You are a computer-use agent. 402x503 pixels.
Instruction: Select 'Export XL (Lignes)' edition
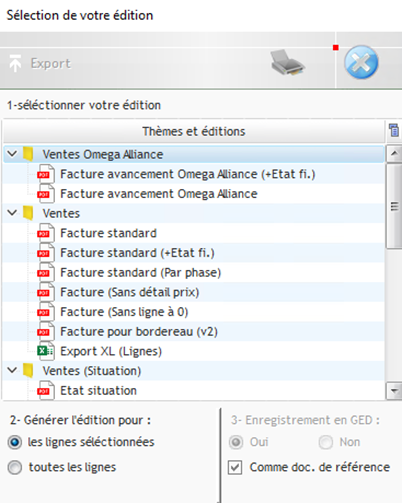(x=111, y=351)
